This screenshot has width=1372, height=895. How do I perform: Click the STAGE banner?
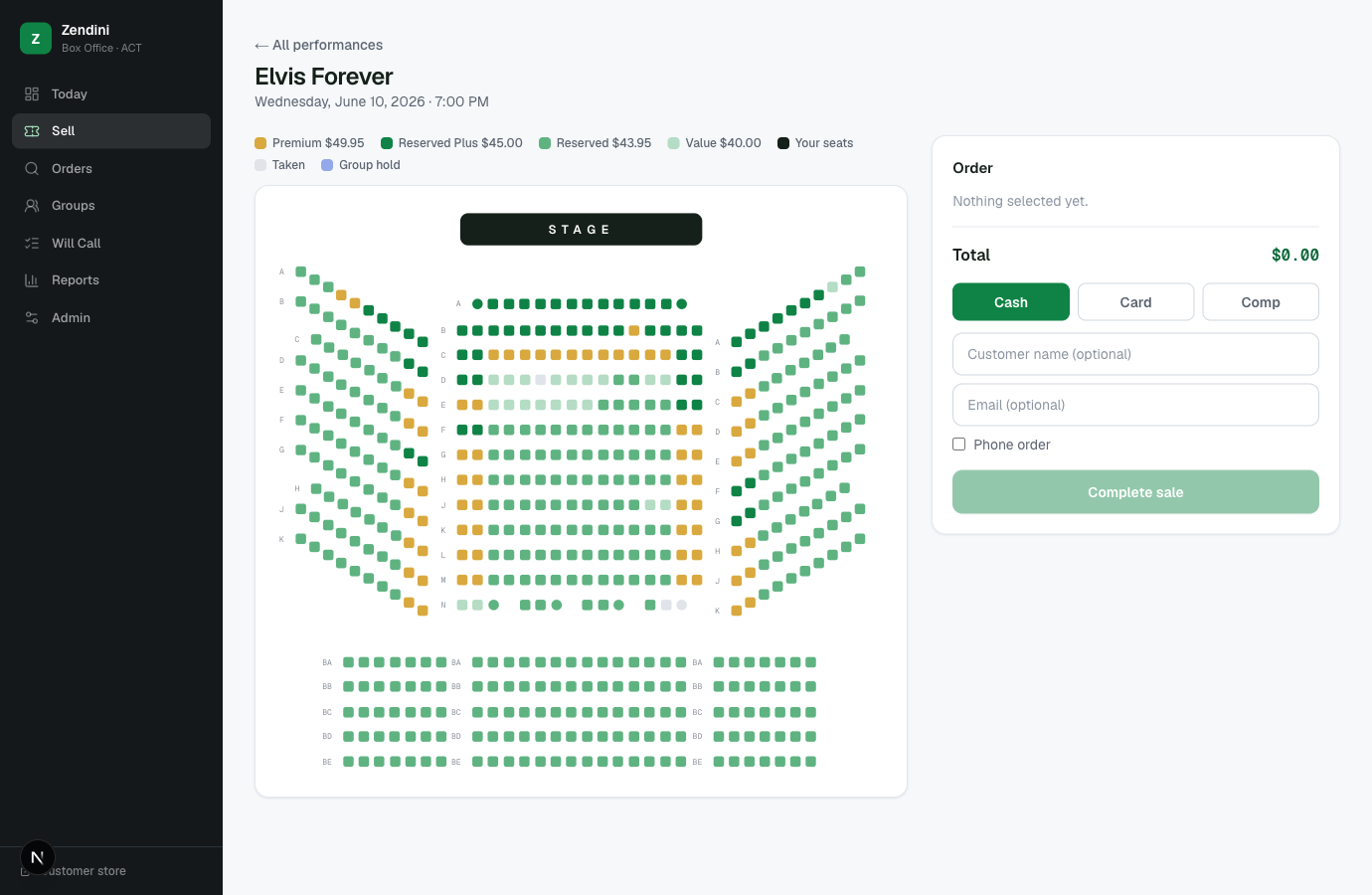(581, 230)
